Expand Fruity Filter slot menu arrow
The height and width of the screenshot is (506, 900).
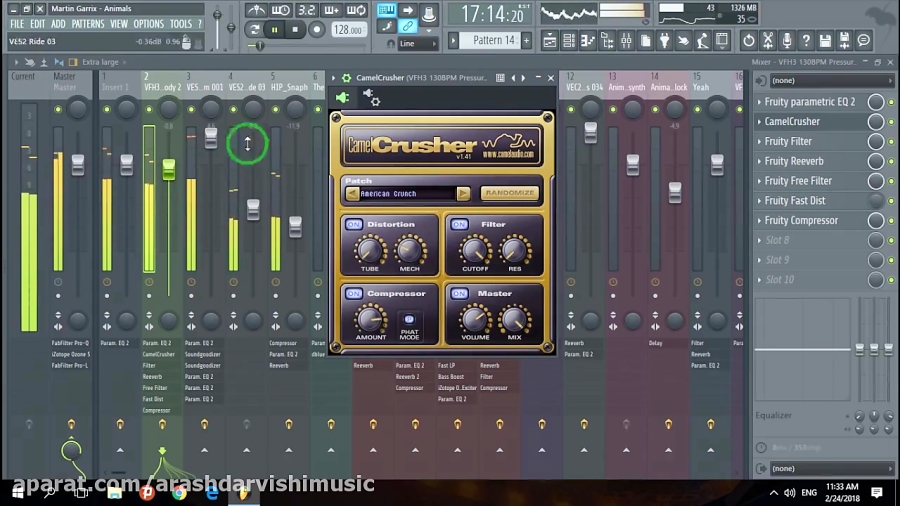[x=759, y=141]
